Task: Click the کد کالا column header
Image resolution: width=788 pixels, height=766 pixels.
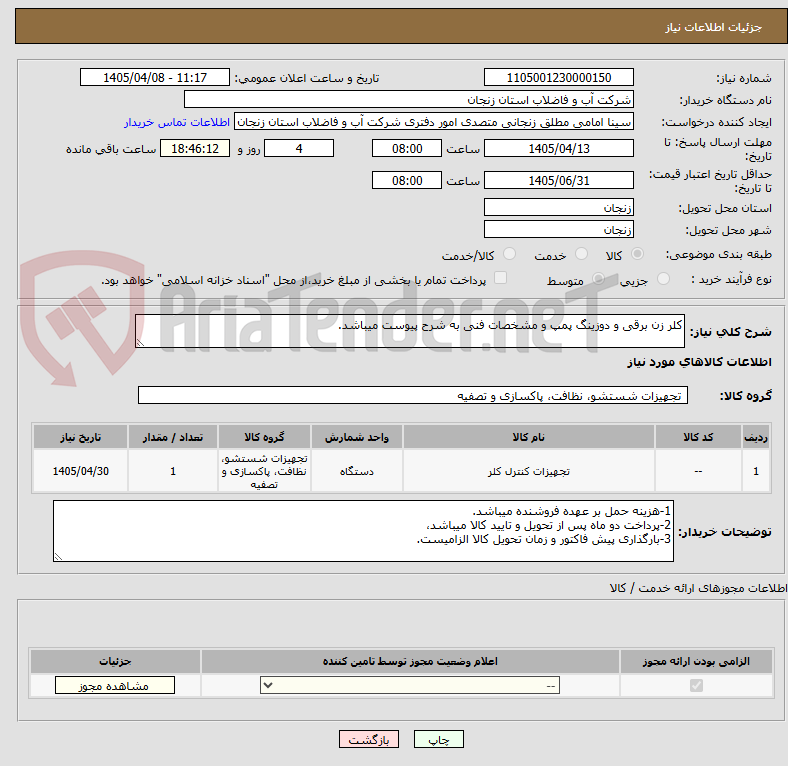Action: tap(698, 437)
